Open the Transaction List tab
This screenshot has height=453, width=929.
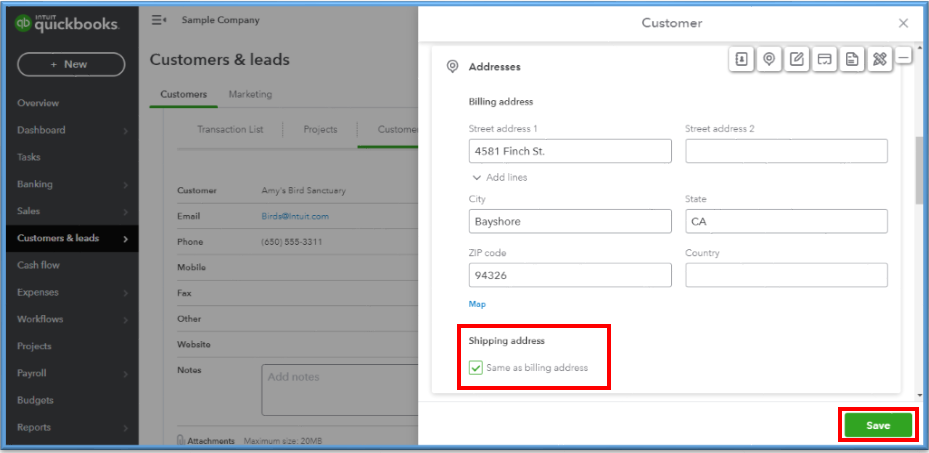[x=231, y=130]
